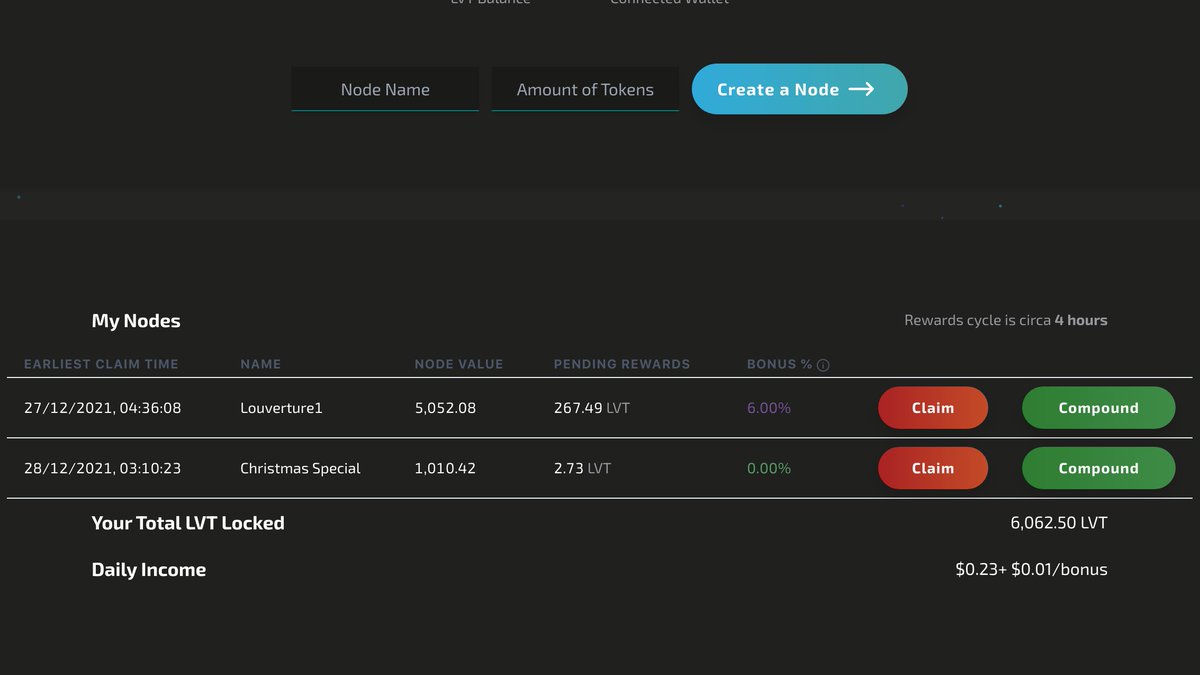This screenshot has width=1200, height=675.
Task: Click the PENDING REWARDS column header
Action: pos(622,364)
